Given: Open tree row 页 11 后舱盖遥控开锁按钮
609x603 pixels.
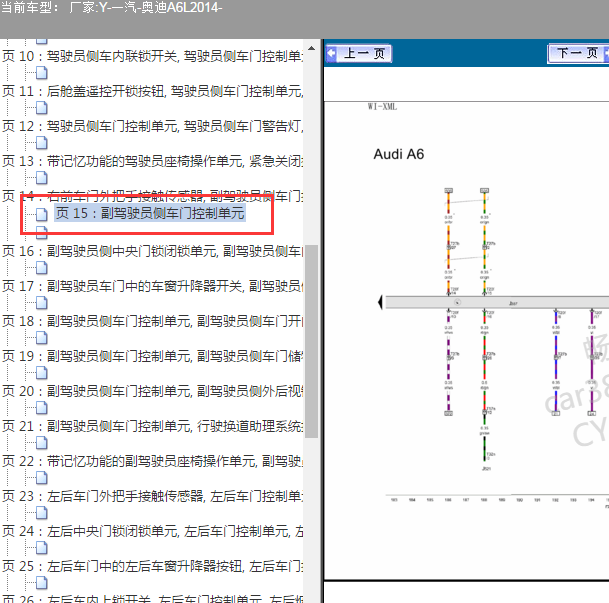Looking at the screenshot, I should (152, 91).
